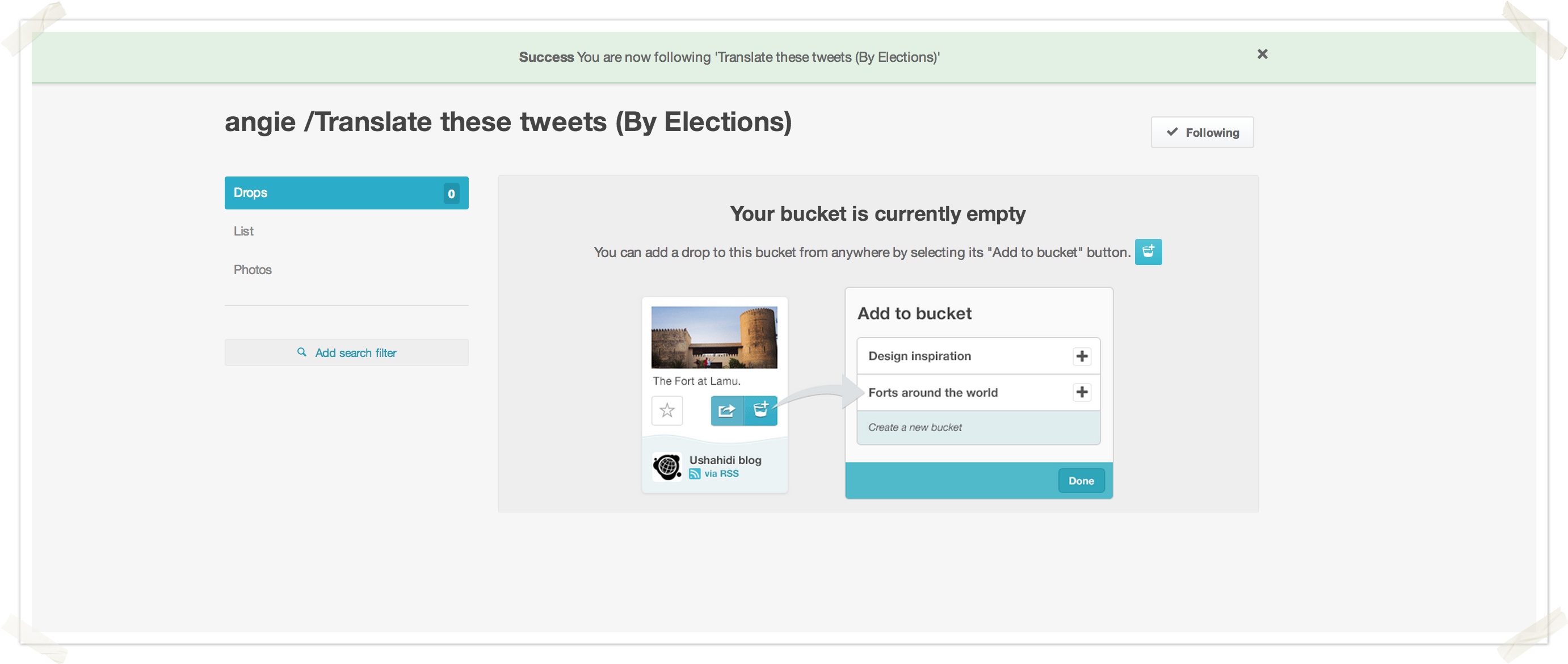Add drop to Forts around the world
Viewport: 1568px width, 664px height.
1081,392
